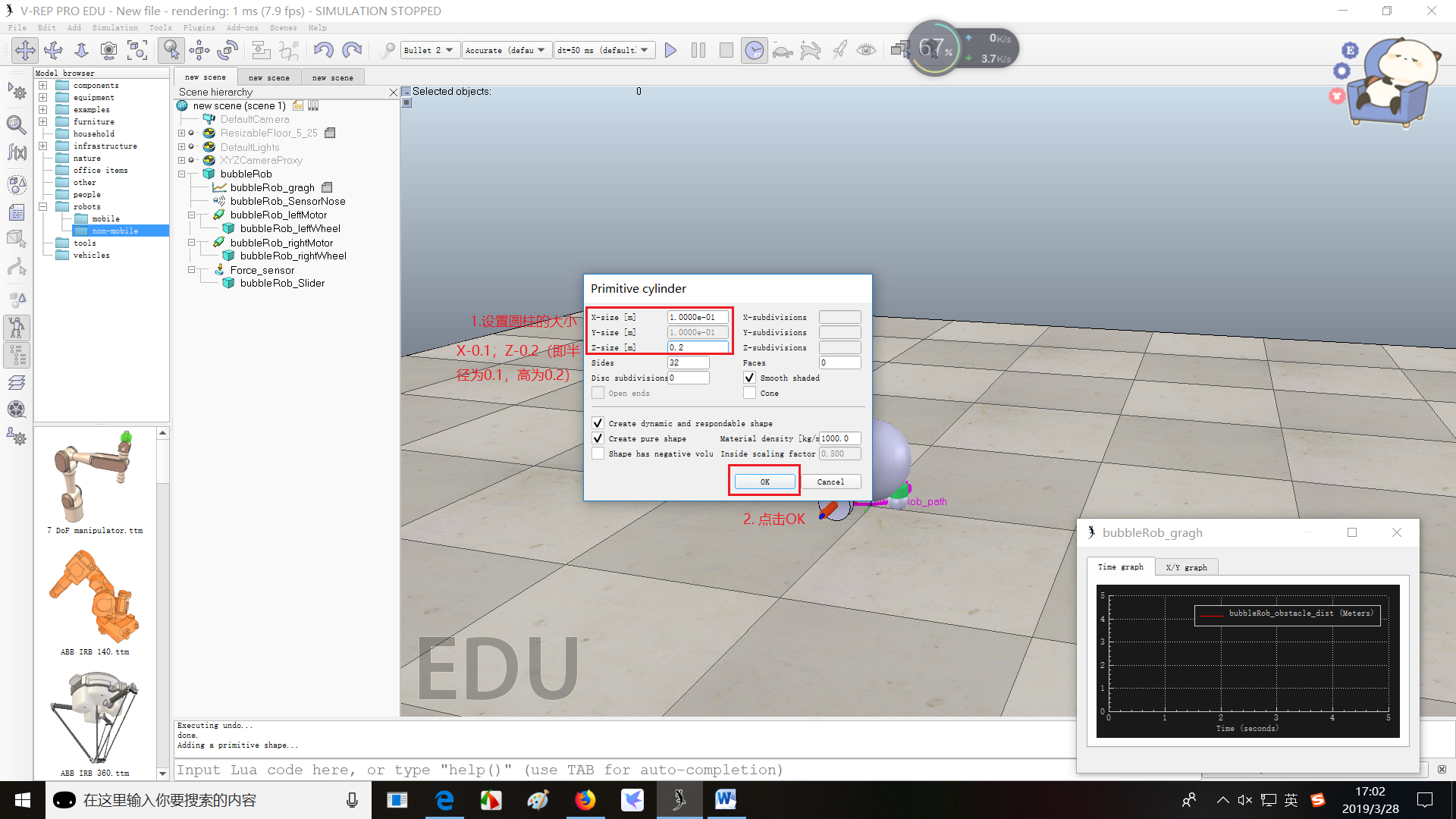Viewport: 1456px width, 819px height.
Task: Click the Z-size input field
Action: click(697, 347)
